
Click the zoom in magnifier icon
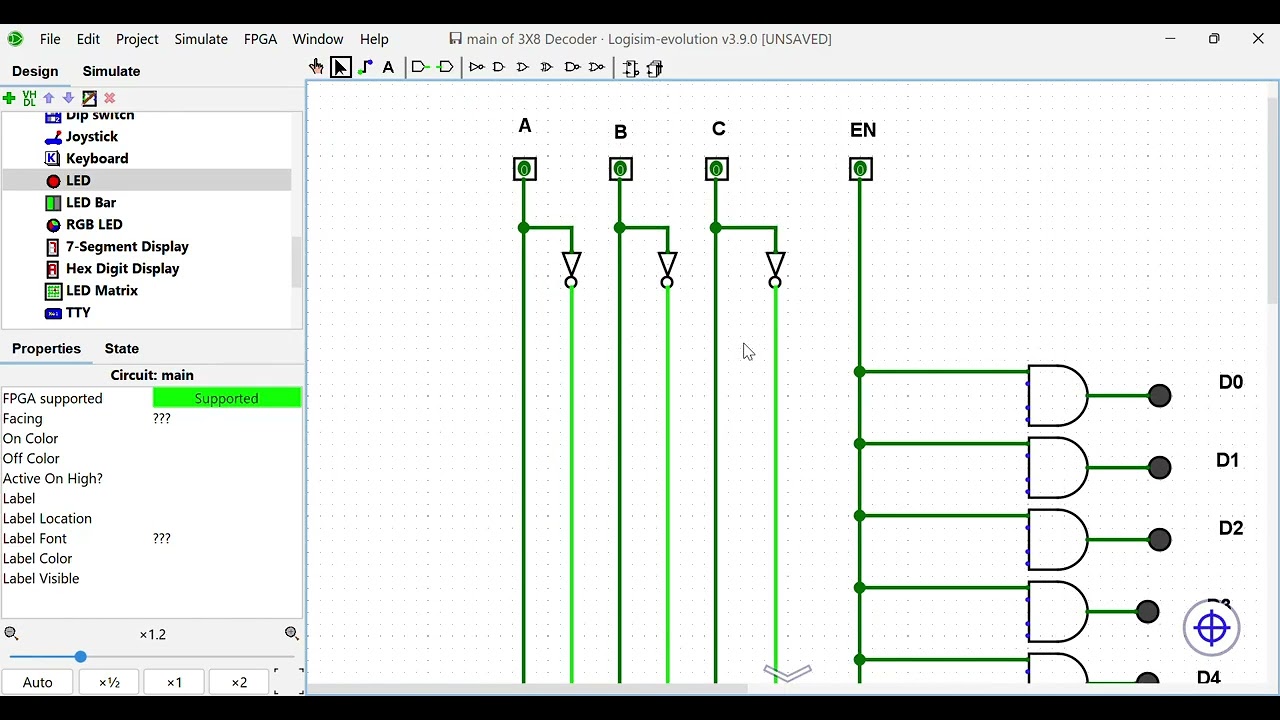[x=292, y=633]
